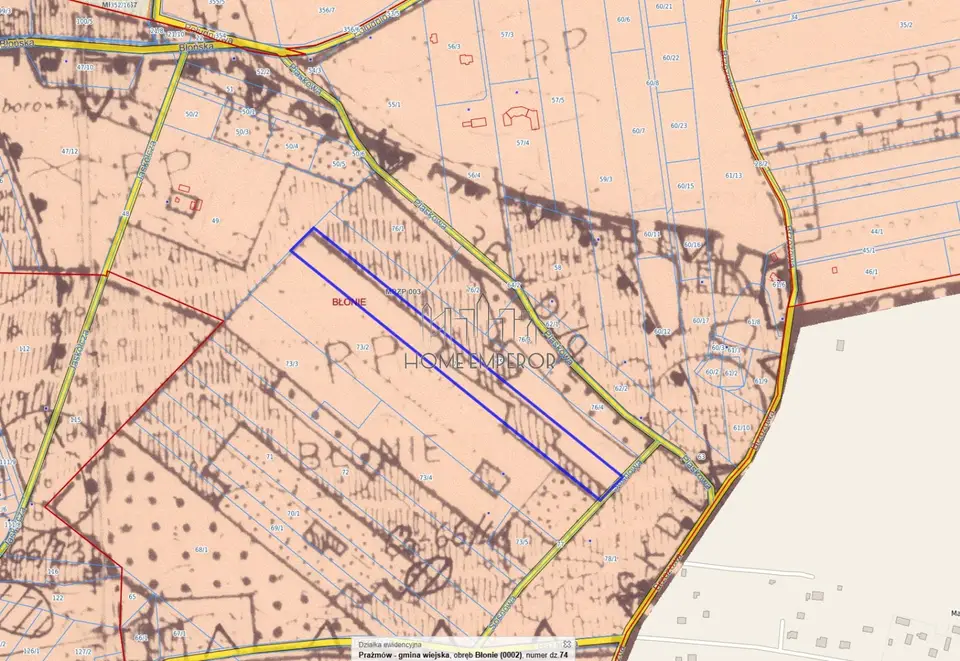Click parcel 47/12 label
This screenshot has width=960, height=661.
(x=70, y=151)
